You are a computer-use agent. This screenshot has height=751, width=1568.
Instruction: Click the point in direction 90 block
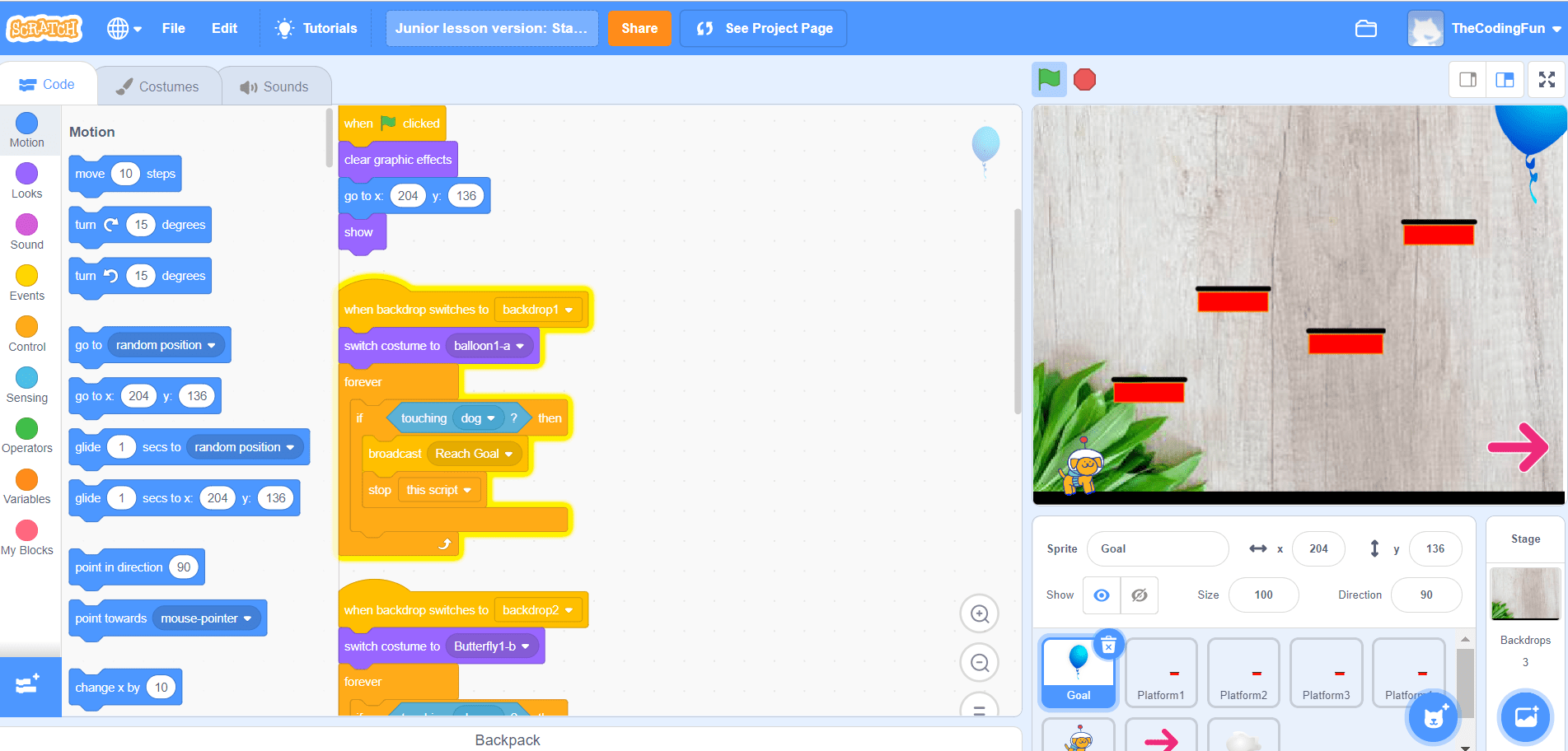pos(137,567)
